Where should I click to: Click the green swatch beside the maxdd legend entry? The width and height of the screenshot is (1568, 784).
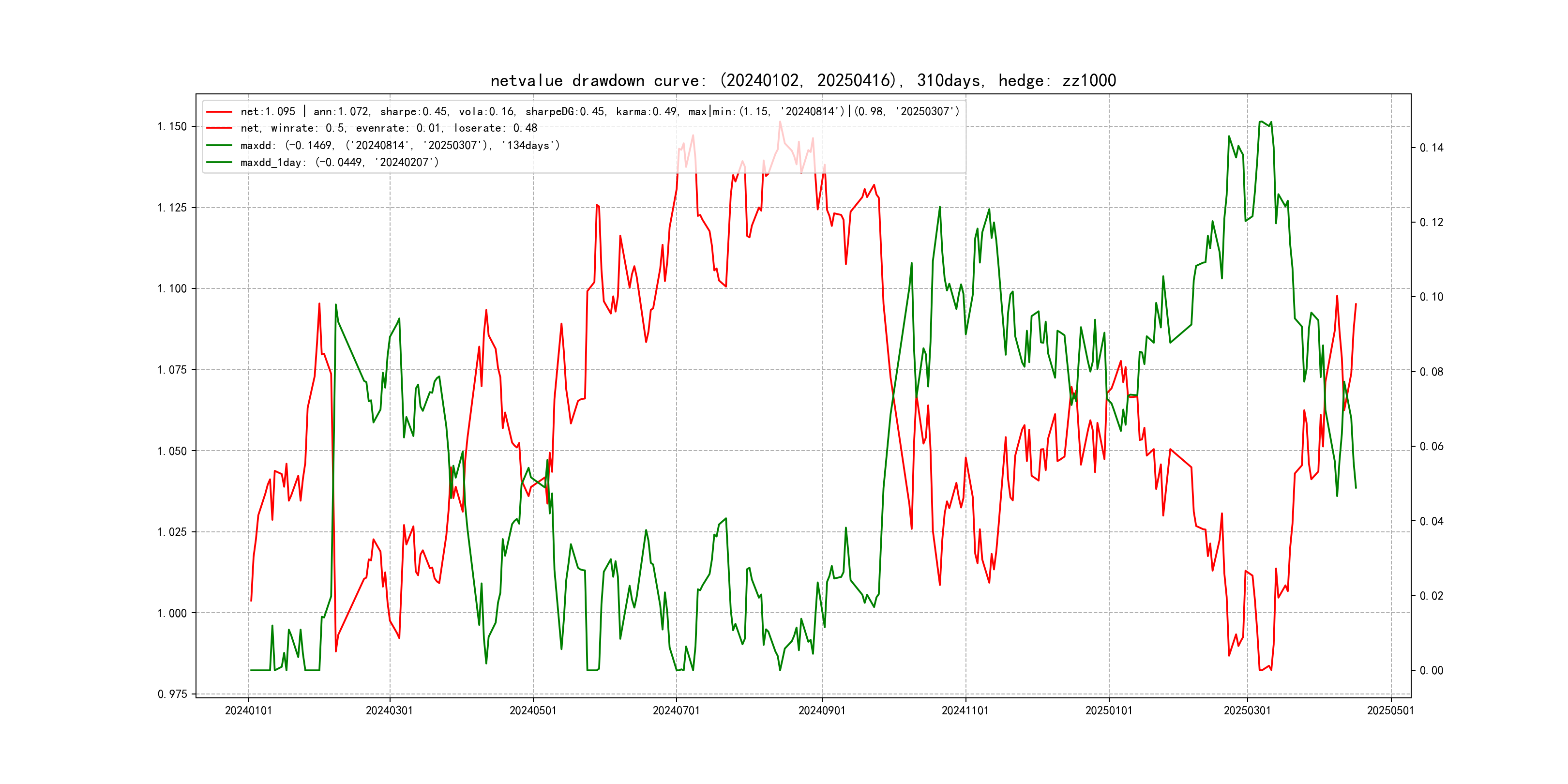click(219, 146)
